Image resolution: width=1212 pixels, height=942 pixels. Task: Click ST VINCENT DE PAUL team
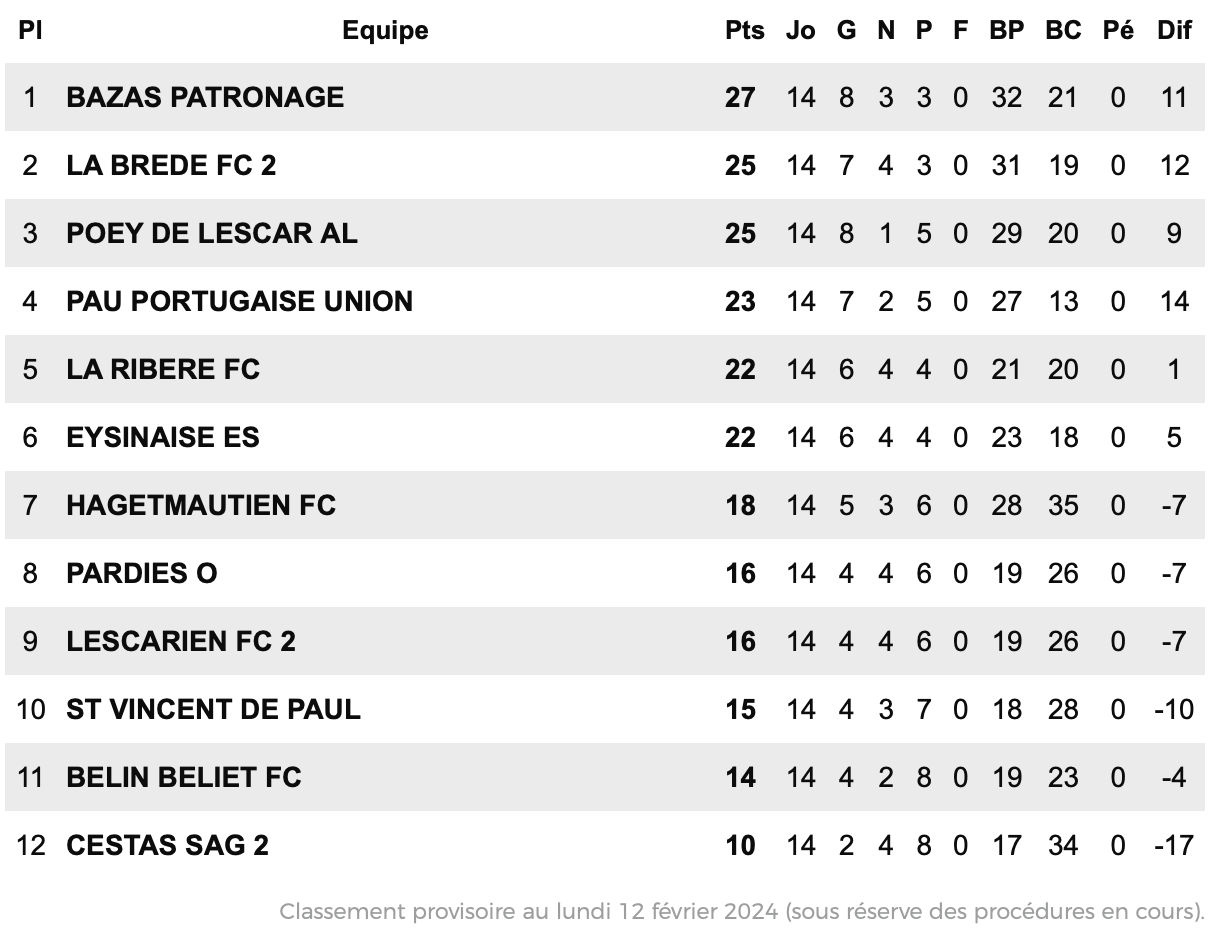[214, 709]
